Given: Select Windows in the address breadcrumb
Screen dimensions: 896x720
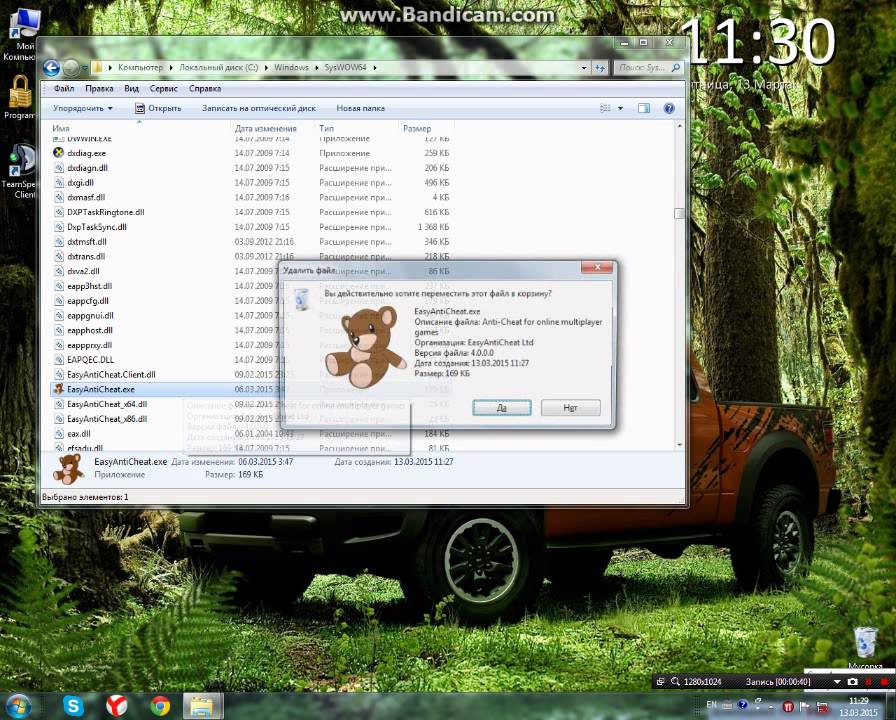Looking at the screenshot, I should 291,67.
